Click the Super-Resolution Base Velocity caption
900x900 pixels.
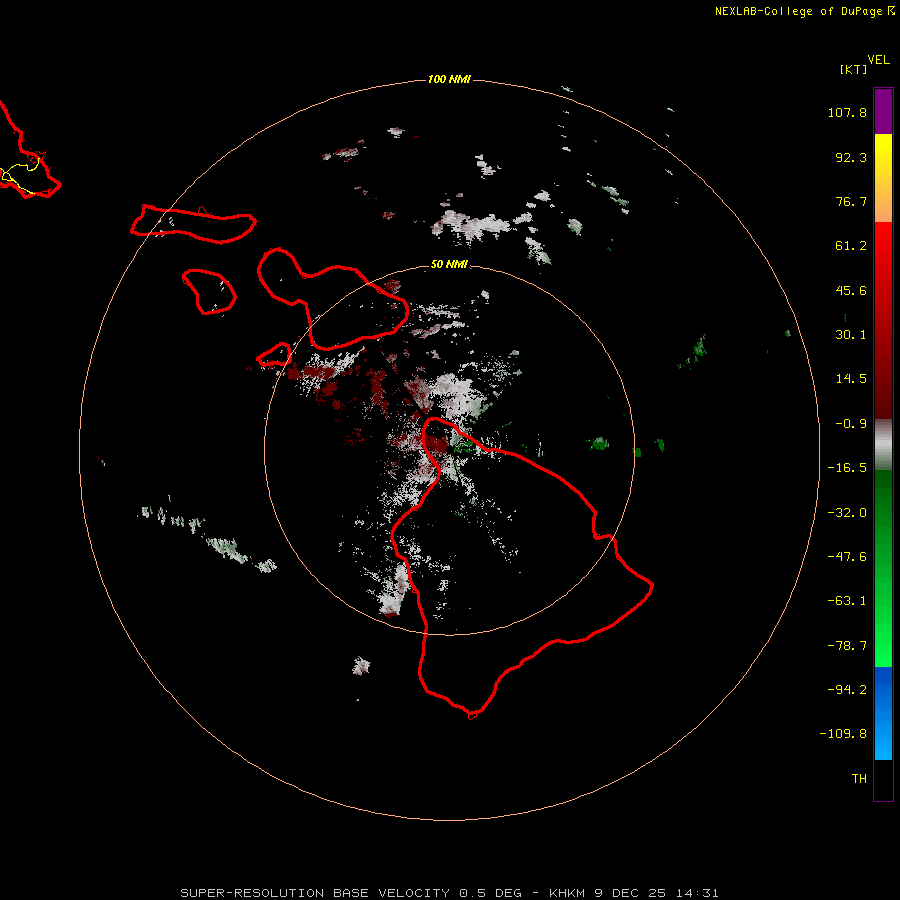(449, 893)
